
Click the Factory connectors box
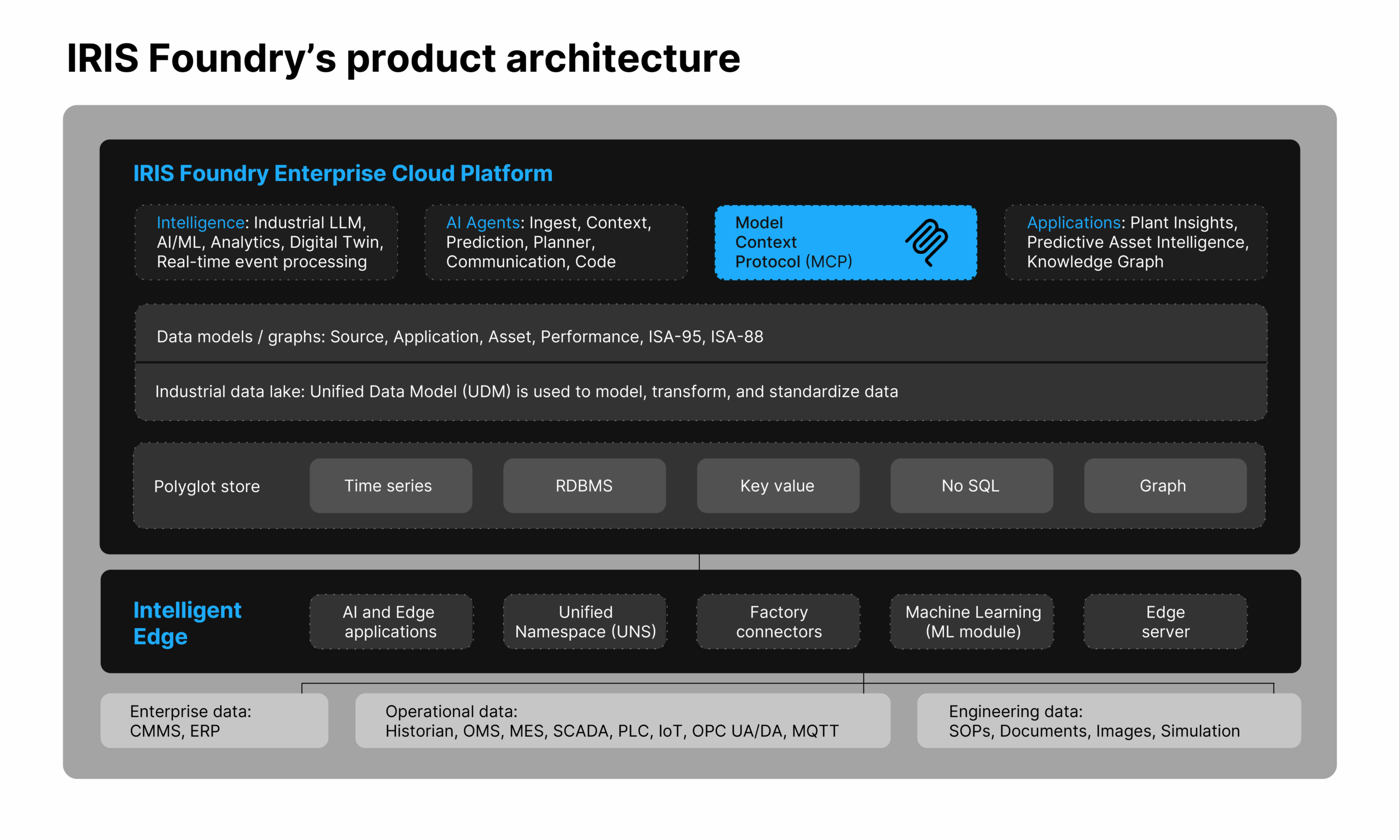pyautogui.click(x=778, y=621)
